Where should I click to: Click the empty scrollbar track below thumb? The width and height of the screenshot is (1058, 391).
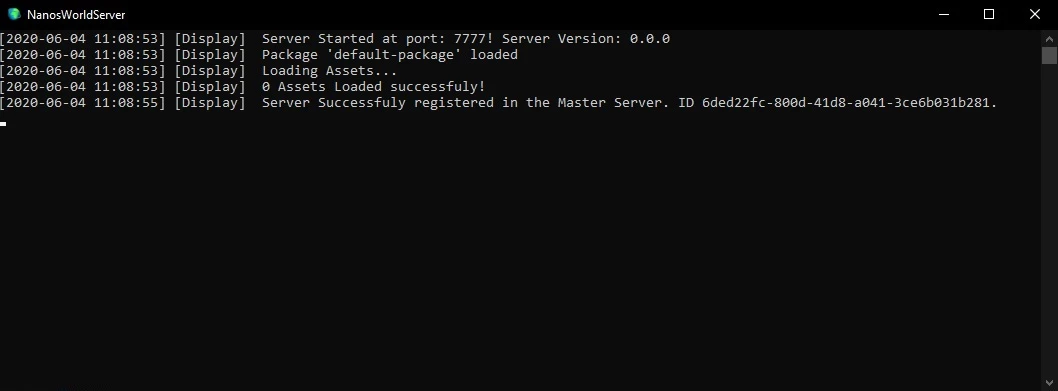1049,219
